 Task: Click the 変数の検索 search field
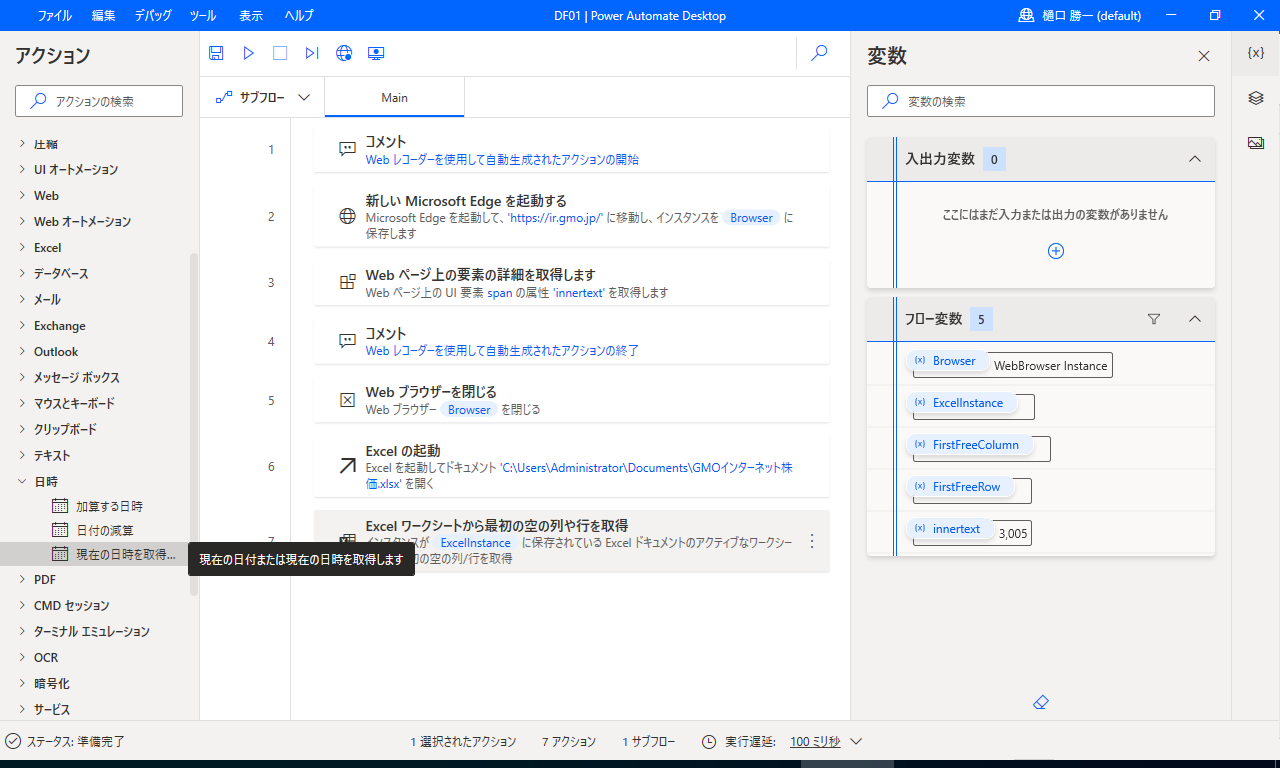pos(1040,101)
